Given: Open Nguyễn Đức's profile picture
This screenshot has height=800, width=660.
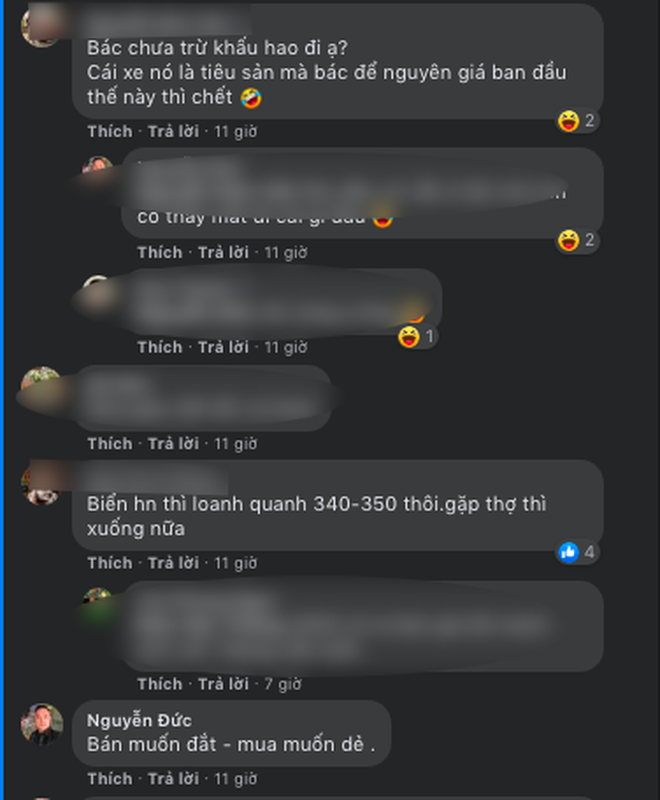Looking at the screenshot, I should [42, 724].
